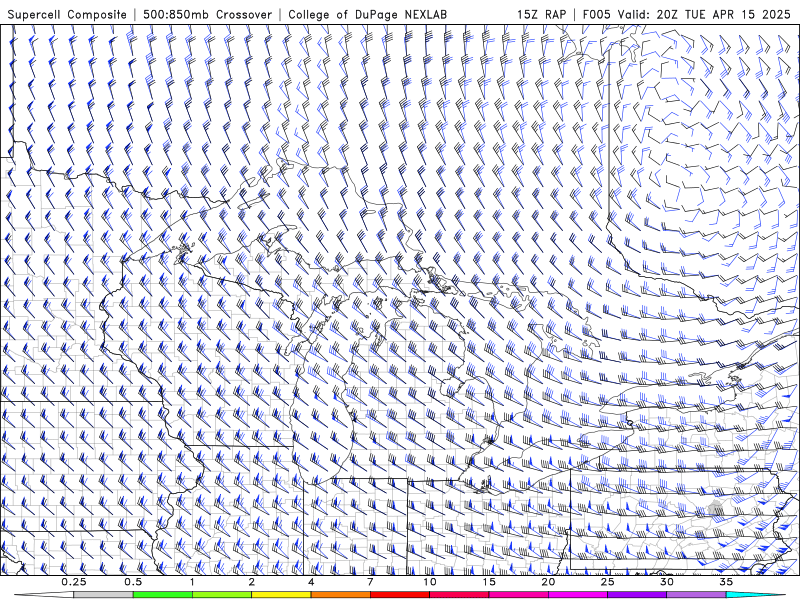Click the legend value 20
The image size is (800, 600).
click(x=548, y=582)
